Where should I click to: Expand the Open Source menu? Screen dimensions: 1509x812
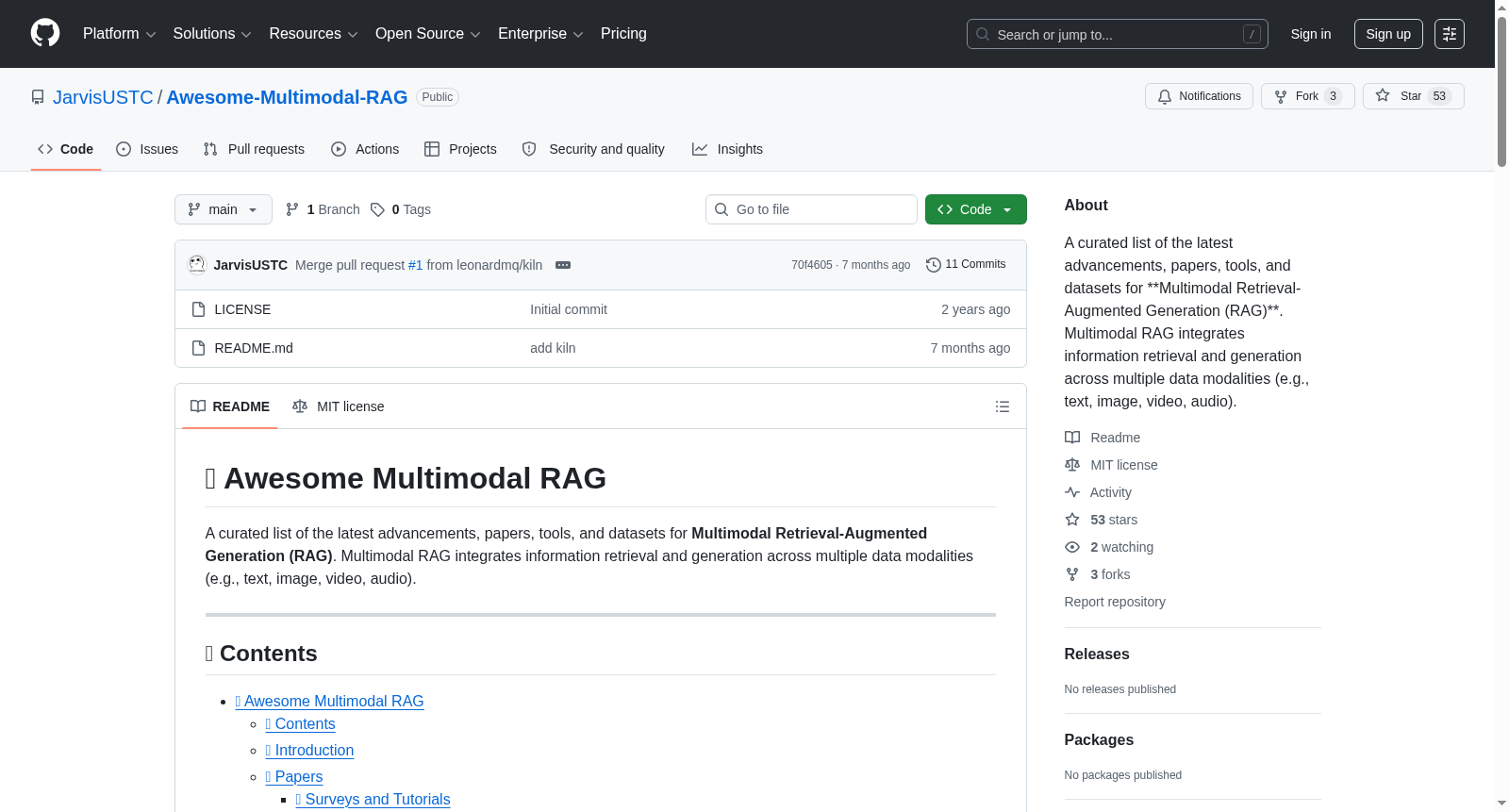pyautogui.click(x=428, y=34)
